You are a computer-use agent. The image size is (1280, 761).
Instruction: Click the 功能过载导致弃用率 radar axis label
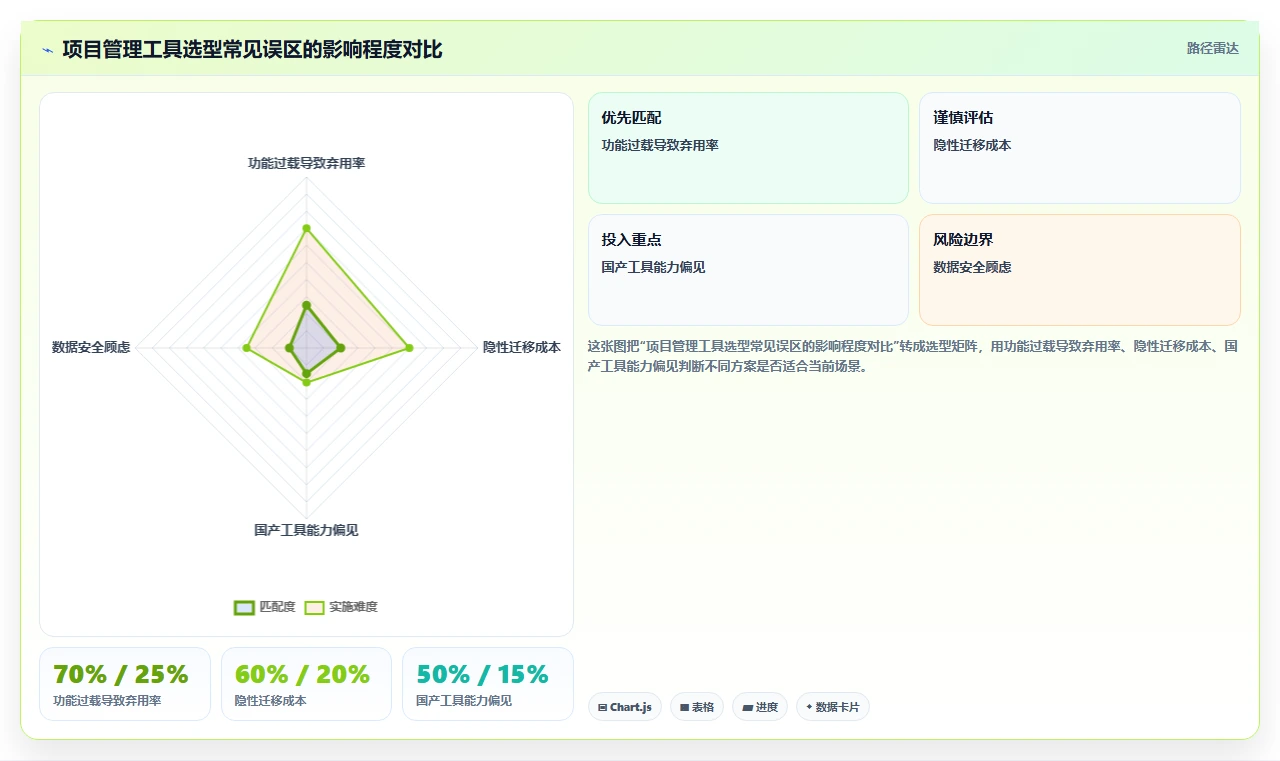[x=306, y=163]
